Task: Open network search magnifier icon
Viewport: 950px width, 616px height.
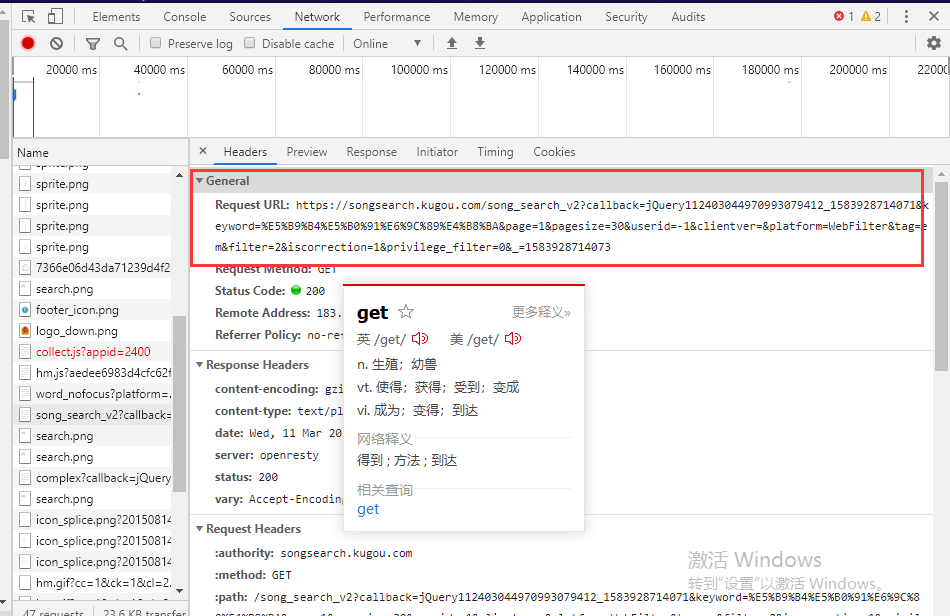Action: click(x=121, y=44)
